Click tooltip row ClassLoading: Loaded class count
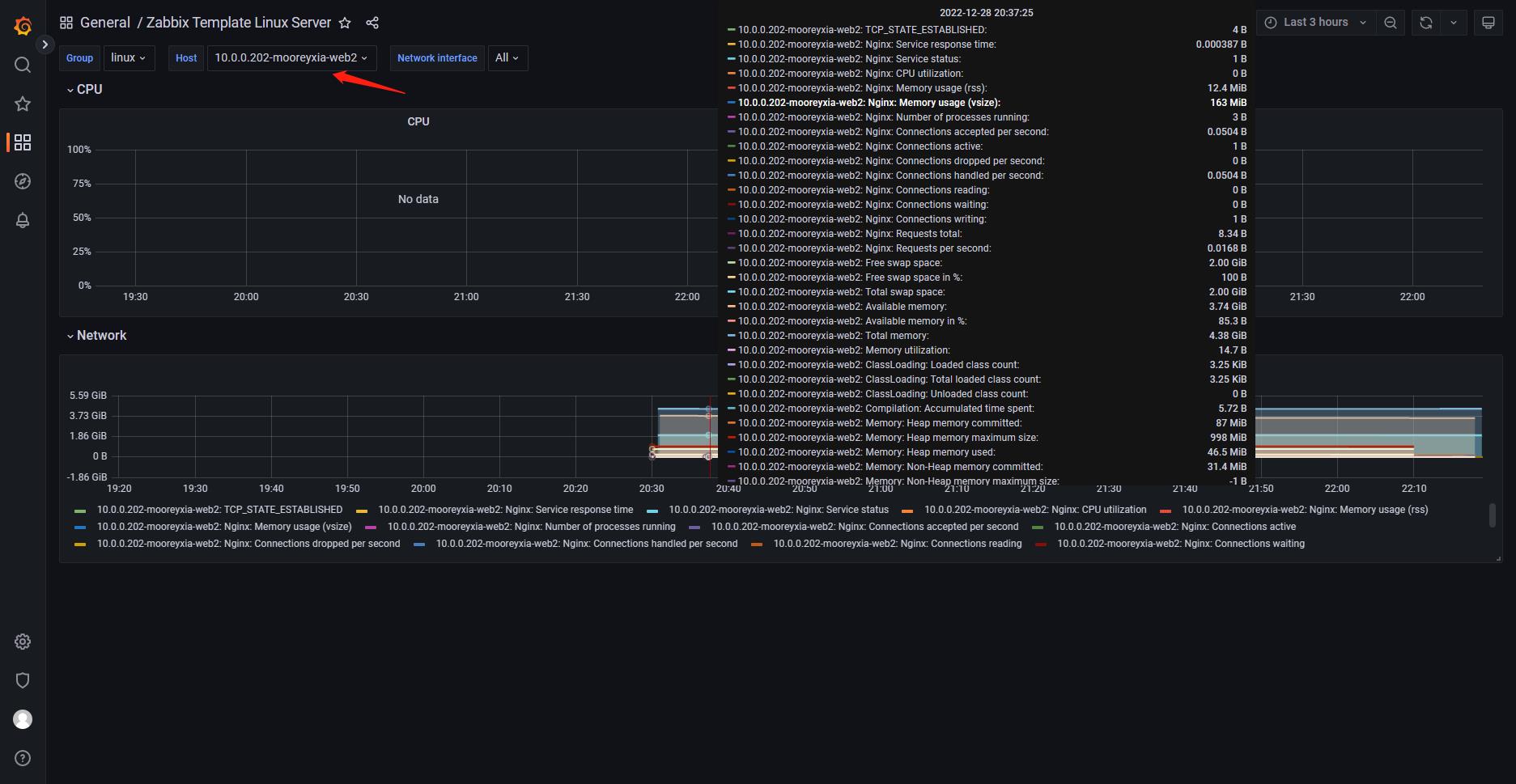The image size is (1516, 784). pos(987,365)
